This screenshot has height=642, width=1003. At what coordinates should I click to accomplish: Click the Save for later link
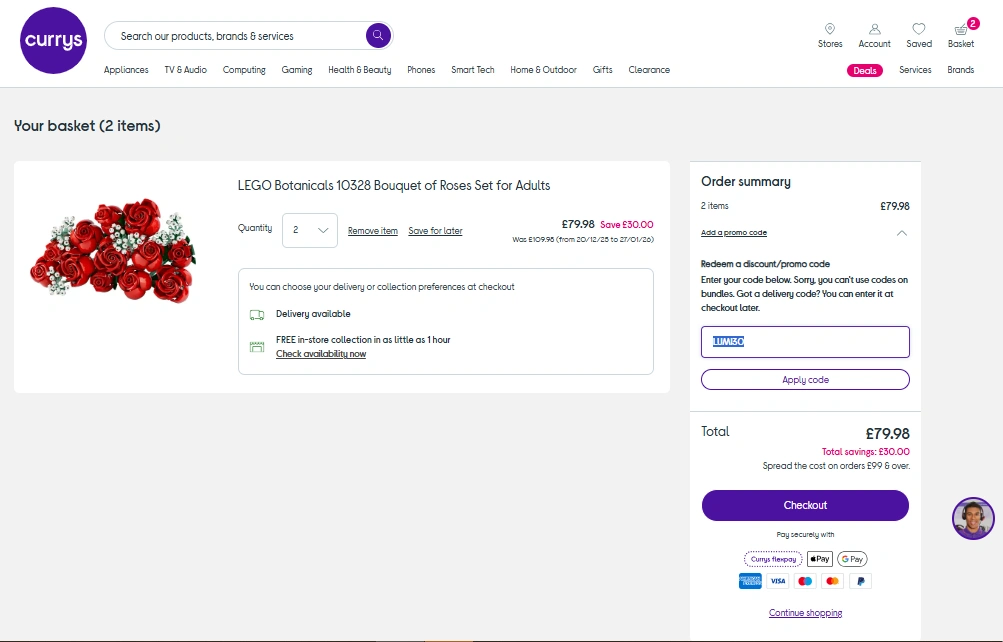tap(435, 231)
